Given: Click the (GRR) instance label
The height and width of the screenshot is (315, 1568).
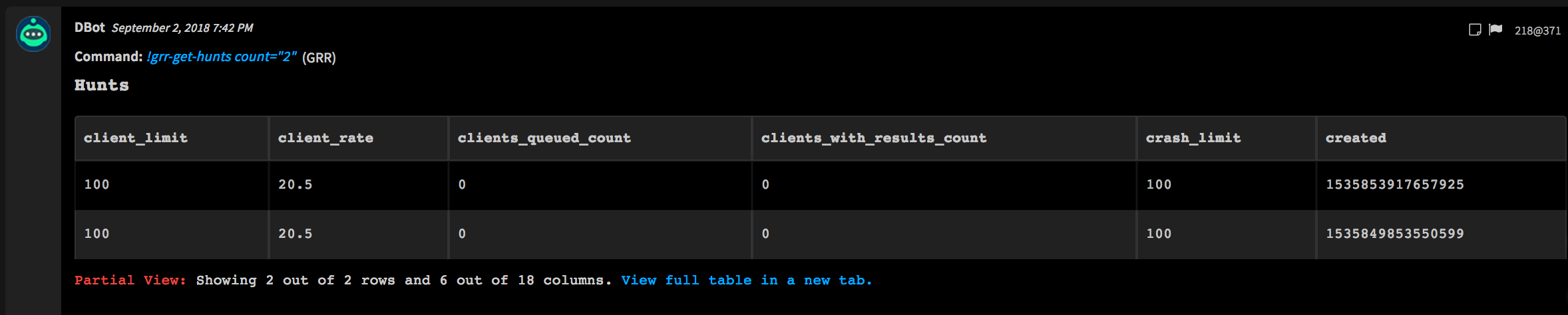Looking at the screenshot, I should tap(319, 58).
